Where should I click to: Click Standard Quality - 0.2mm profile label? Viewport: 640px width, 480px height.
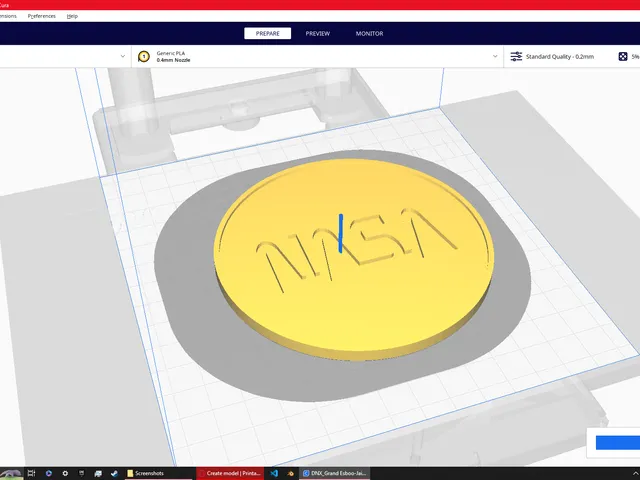(560, 56)
